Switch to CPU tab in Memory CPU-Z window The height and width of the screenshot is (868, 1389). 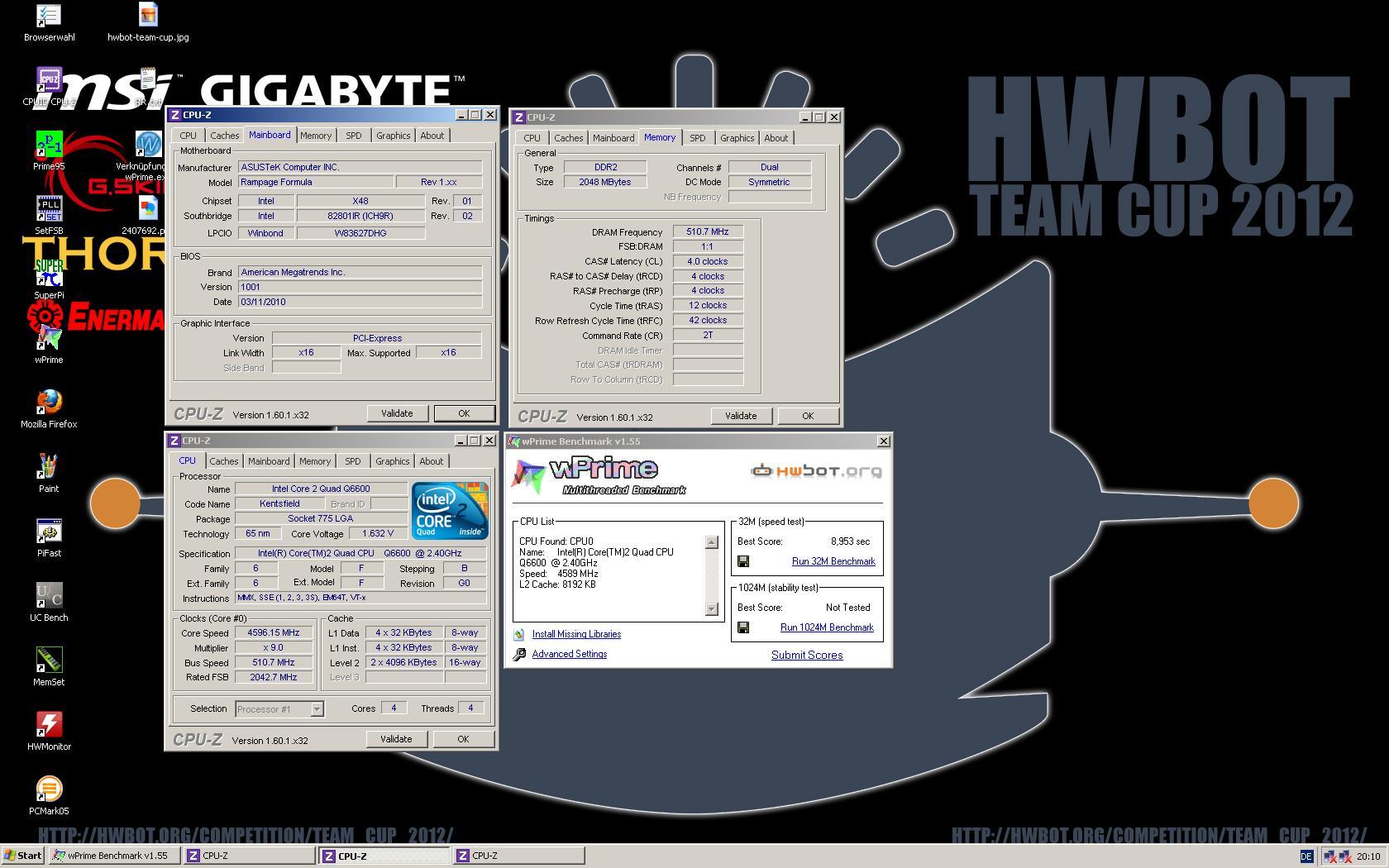532,138
